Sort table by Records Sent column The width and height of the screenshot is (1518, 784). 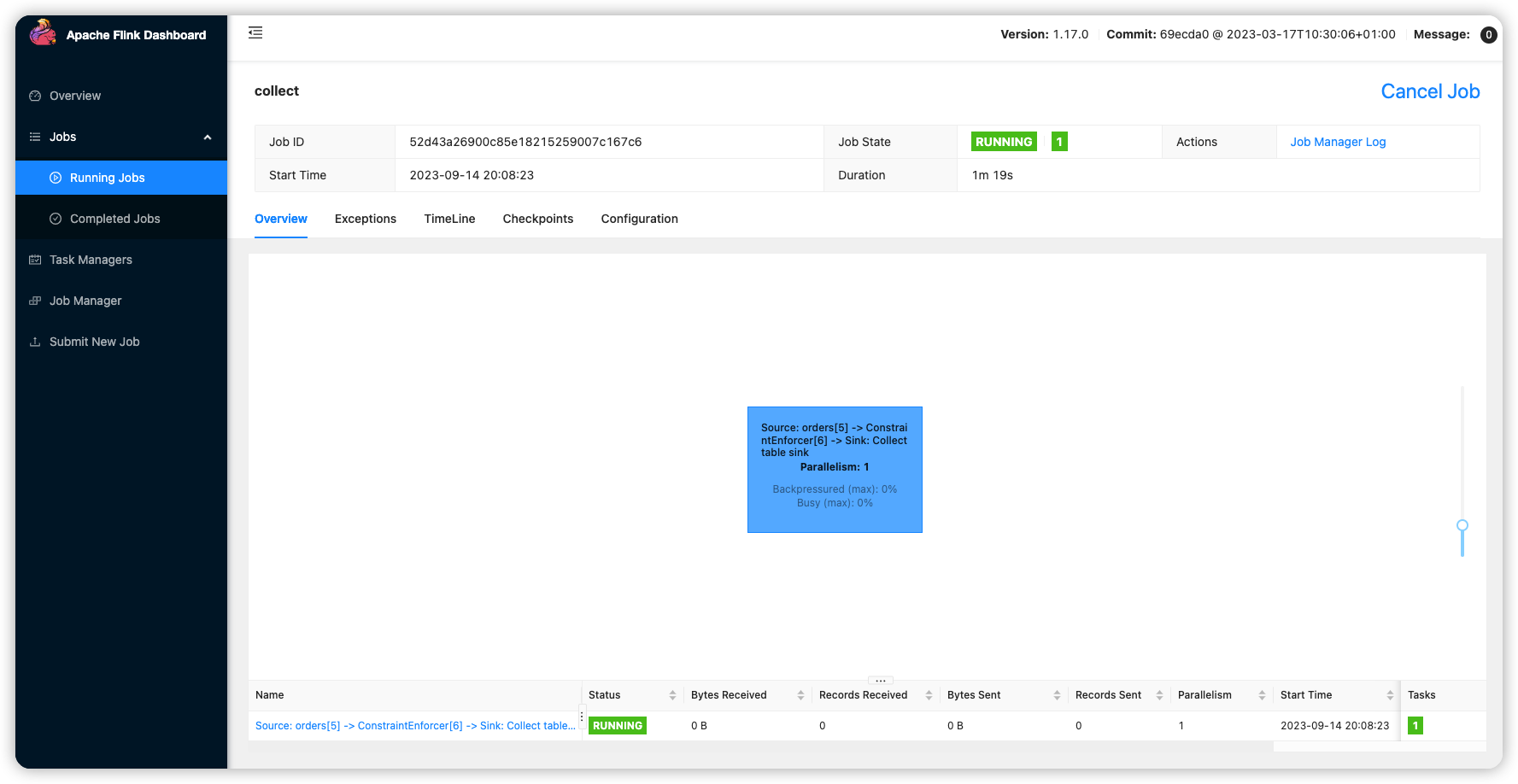[x=1159, y=695]
